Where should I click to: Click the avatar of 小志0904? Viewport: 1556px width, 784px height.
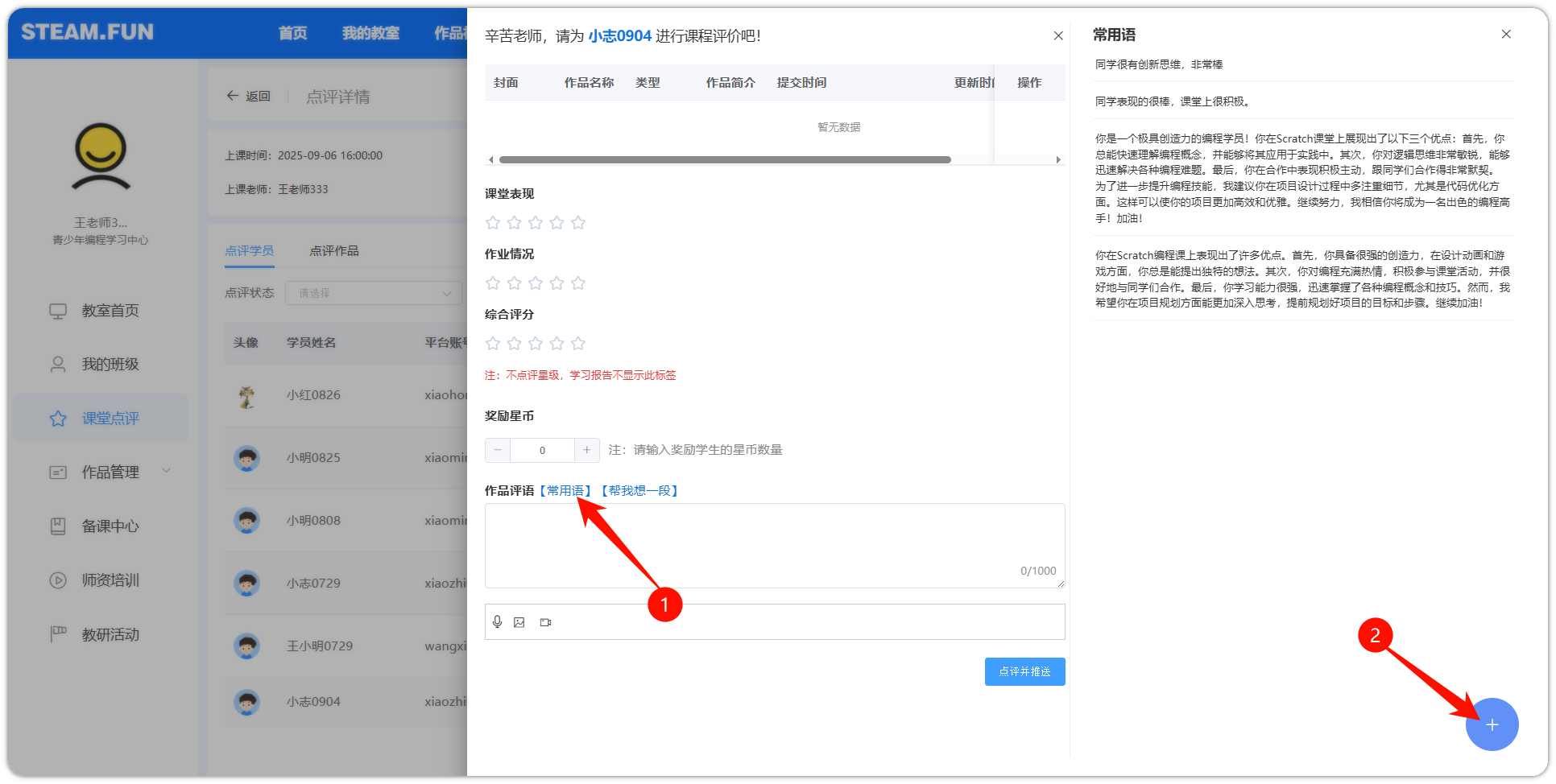click(x=246, y=702)
